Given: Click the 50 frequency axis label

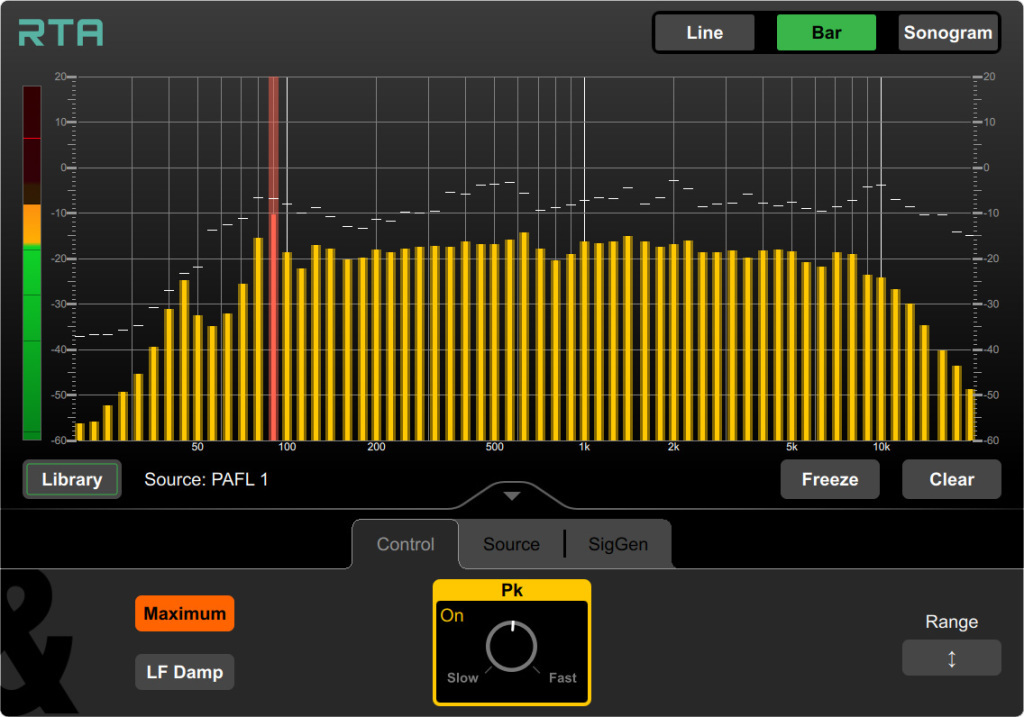Looking at the screenshot, I should point(197,447).
